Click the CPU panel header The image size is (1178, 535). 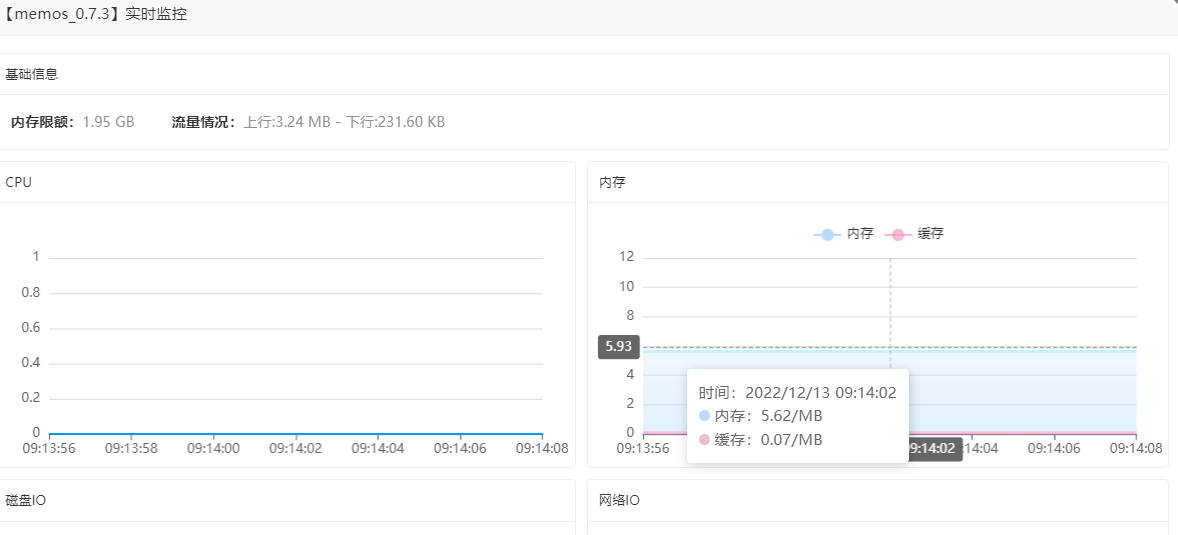(19, 182)
